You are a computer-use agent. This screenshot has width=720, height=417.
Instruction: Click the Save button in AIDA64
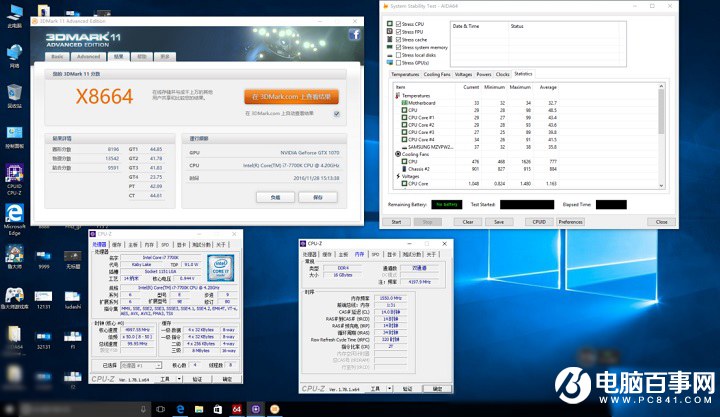pyautogui.click(x=499, y=222)
